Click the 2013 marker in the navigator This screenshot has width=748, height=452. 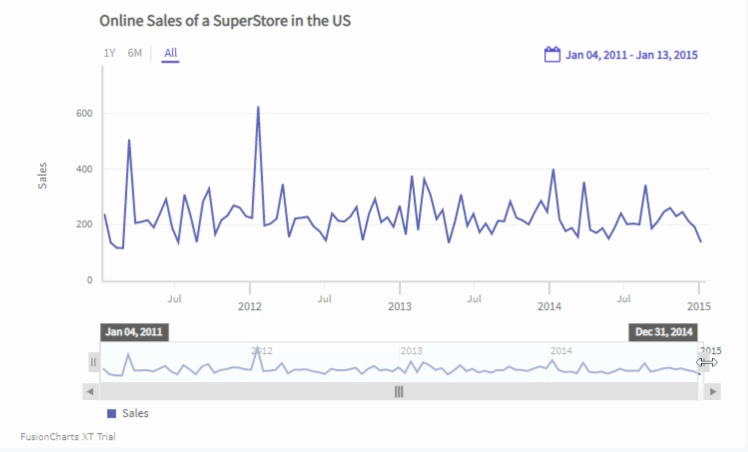tap(411, 351)
